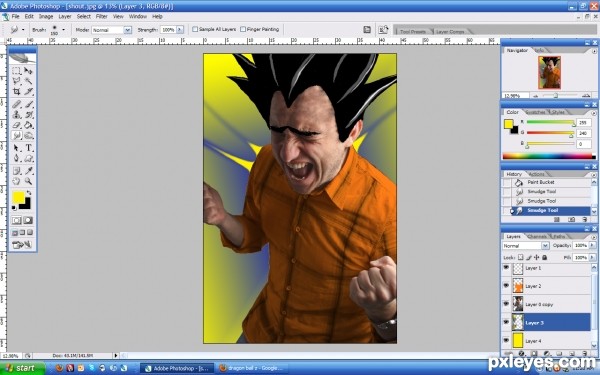Select the Dodge tool

(28, 135)
